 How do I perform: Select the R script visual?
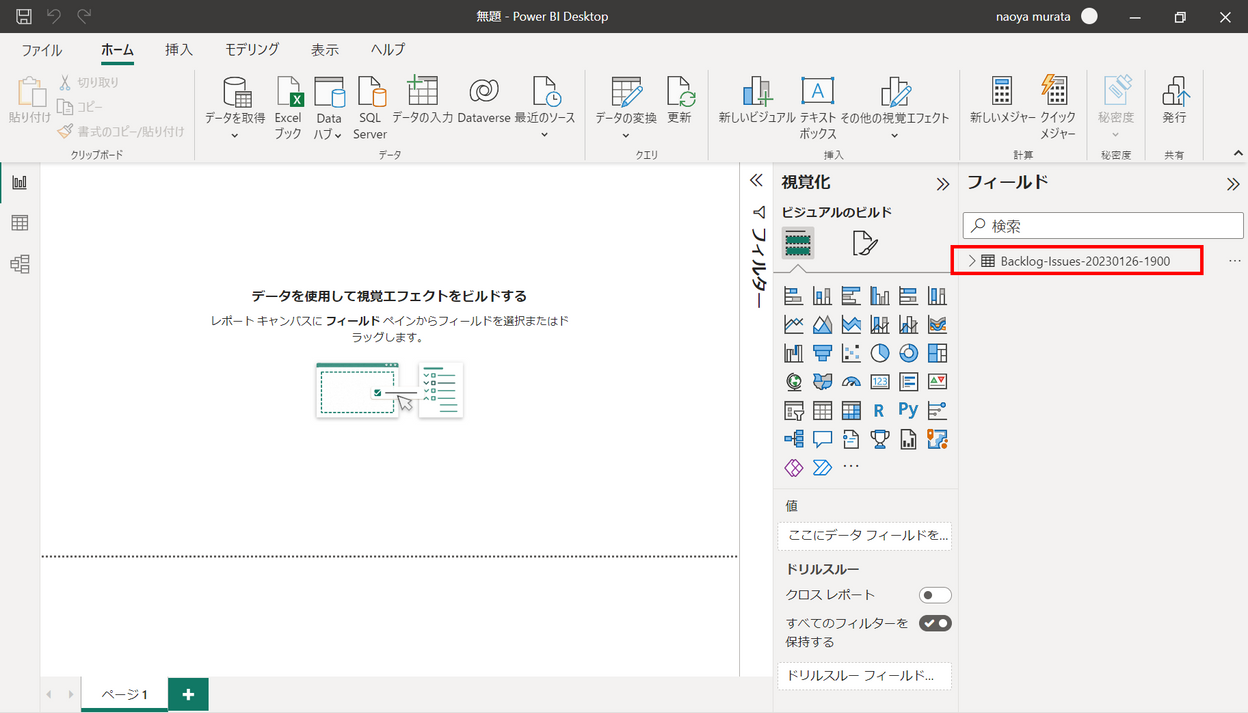point(880,410)
